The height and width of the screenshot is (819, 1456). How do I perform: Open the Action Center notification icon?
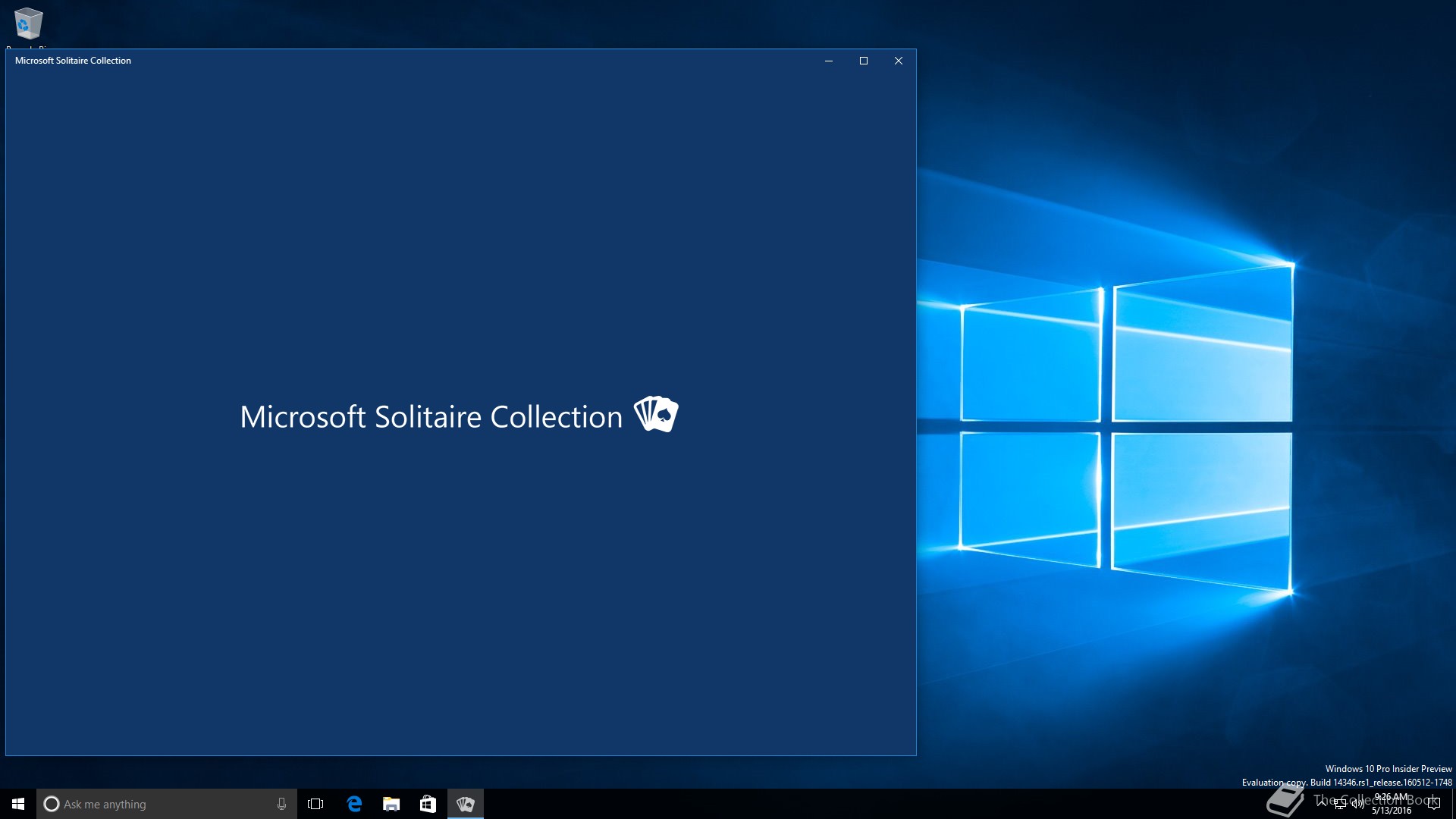(x=1433, y=804)
